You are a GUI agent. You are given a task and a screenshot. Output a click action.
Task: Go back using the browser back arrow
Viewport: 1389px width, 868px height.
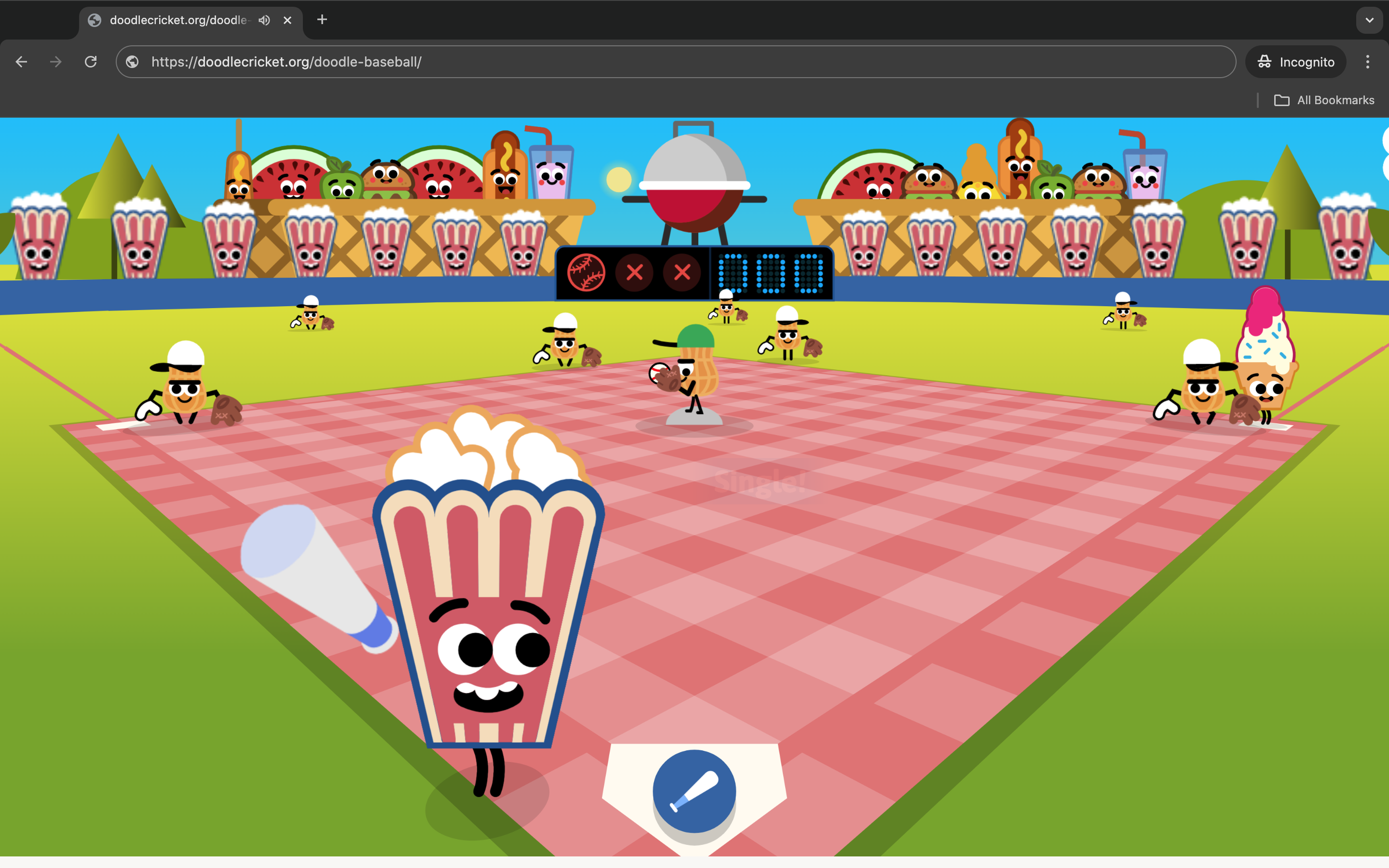pos(22,62)
